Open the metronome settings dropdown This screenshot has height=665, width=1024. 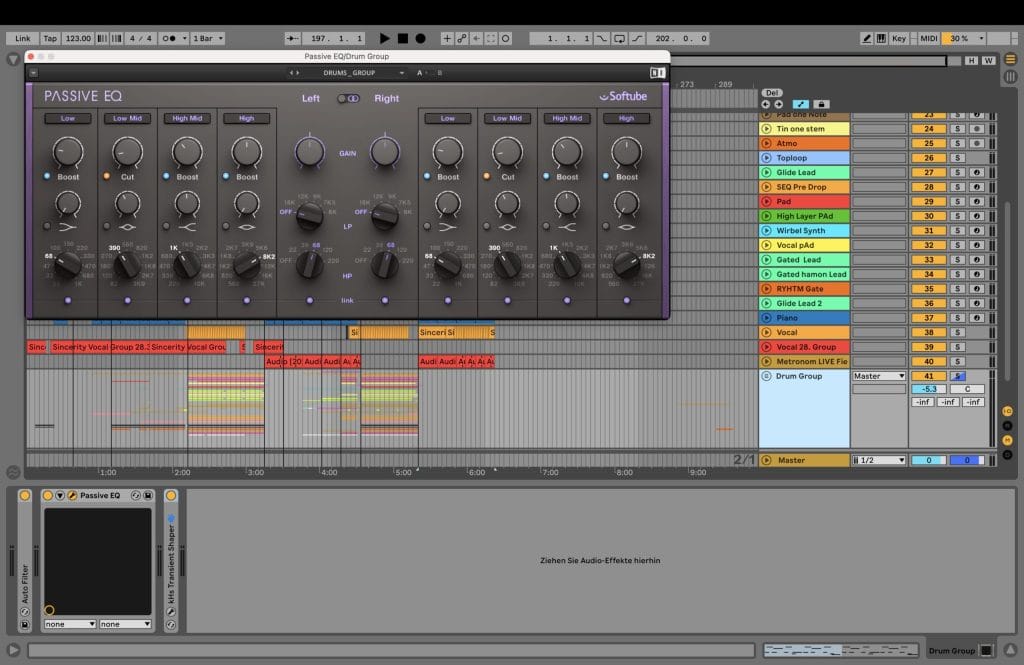point(184,39)
